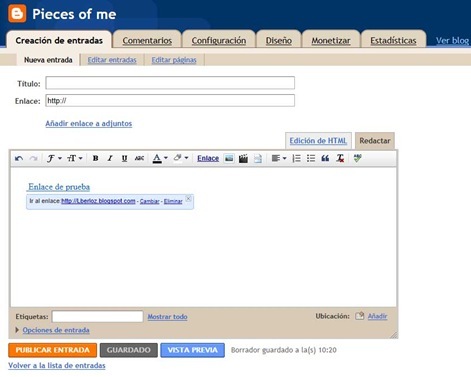
Task: Click Añadir enlace a adjuntos
Action: click(x=89, y=124)
